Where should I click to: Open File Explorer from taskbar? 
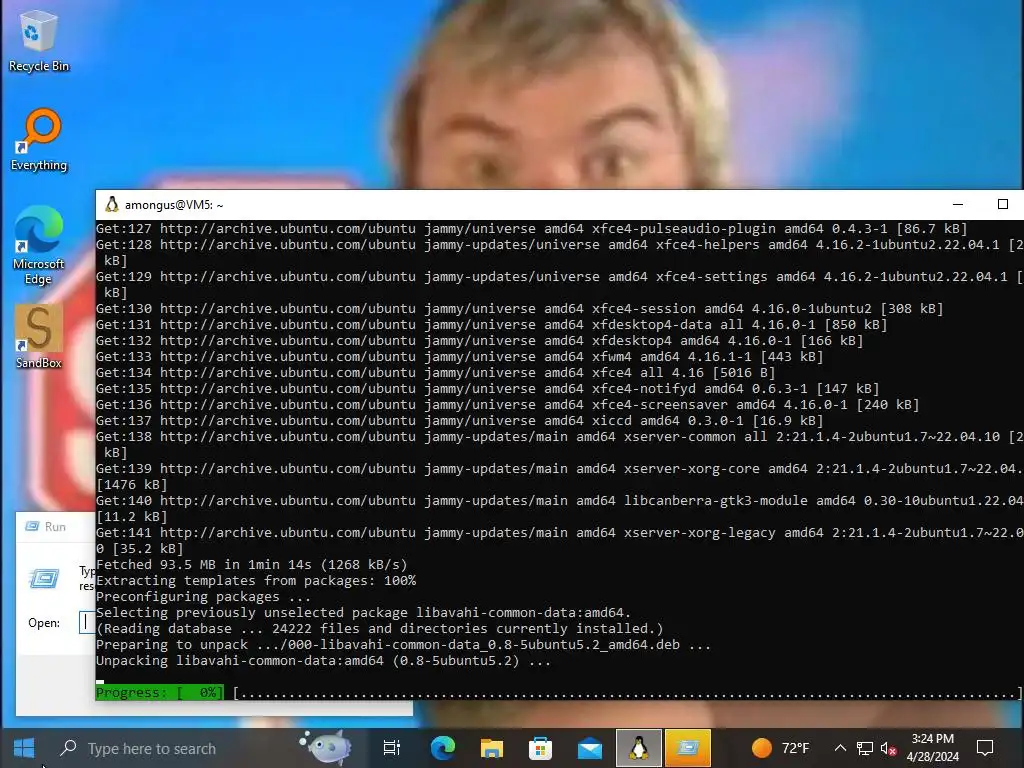[x=492, y=748]
